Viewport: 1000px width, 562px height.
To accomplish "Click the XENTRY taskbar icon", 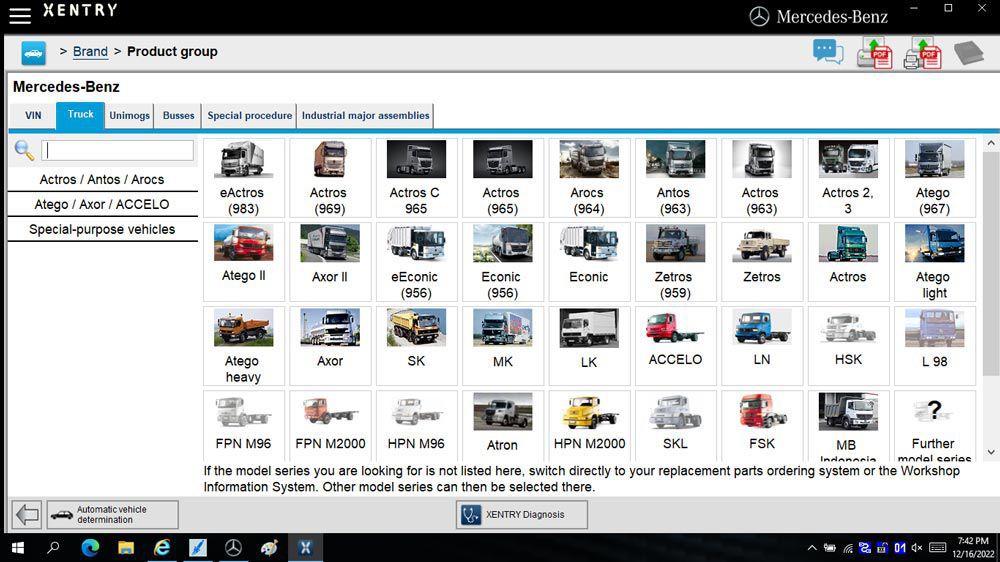I will pyautogui.click(x=305, y=548).
